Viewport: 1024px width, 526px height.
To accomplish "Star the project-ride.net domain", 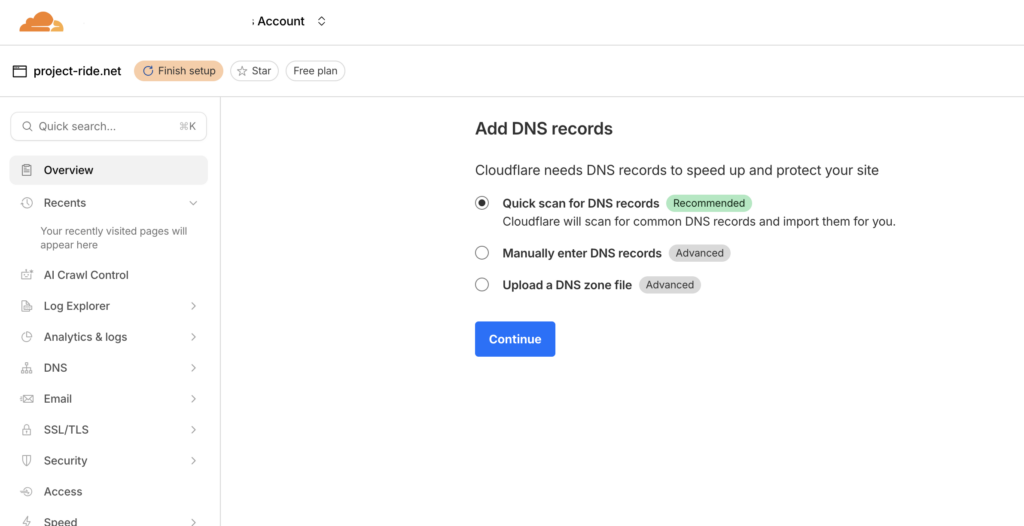I will point(254,71).
